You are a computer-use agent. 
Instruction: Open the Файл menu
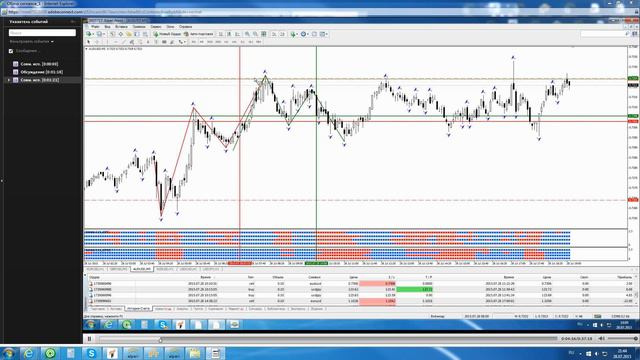pos(95,27)
